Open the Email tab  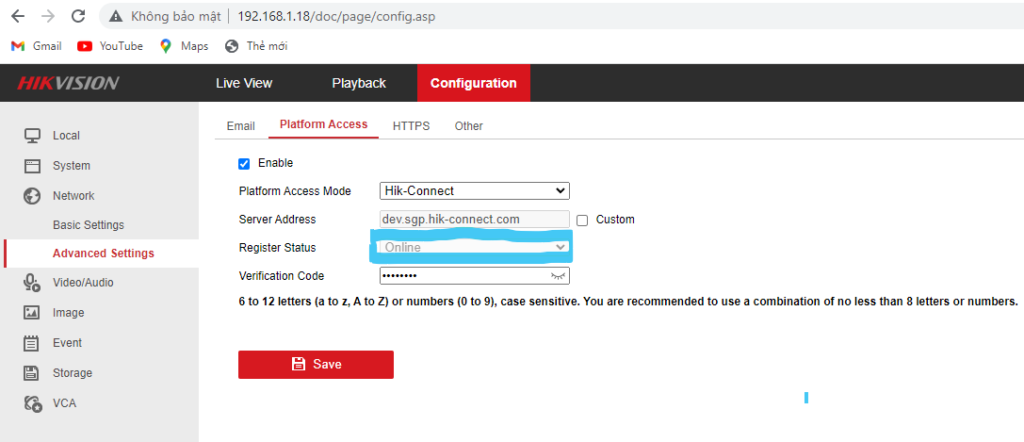tap(241, 126)
